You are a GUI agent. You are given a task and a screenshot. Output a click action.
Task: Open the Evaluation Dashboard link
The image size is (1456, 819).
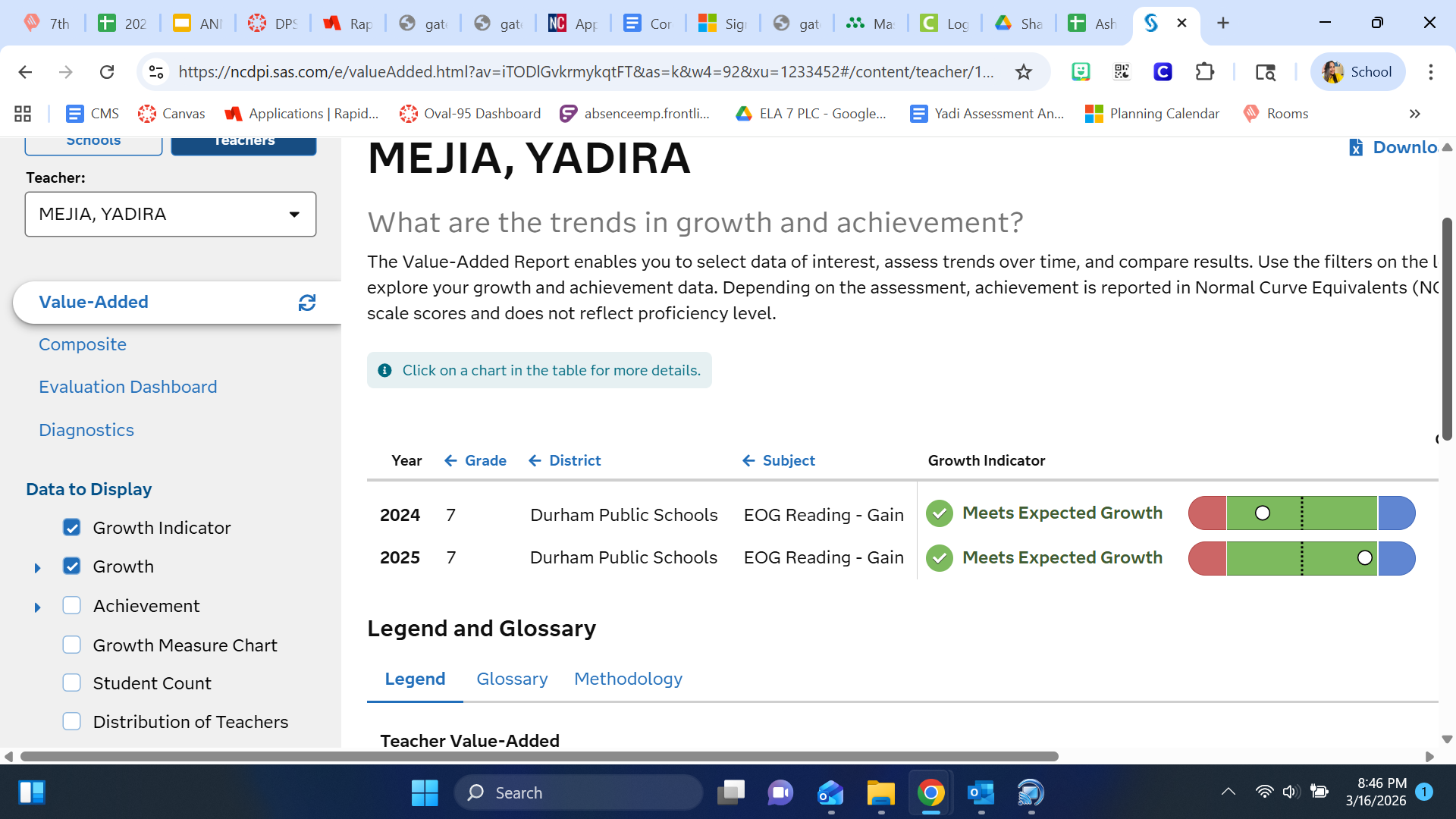click(x=127, y=387)
